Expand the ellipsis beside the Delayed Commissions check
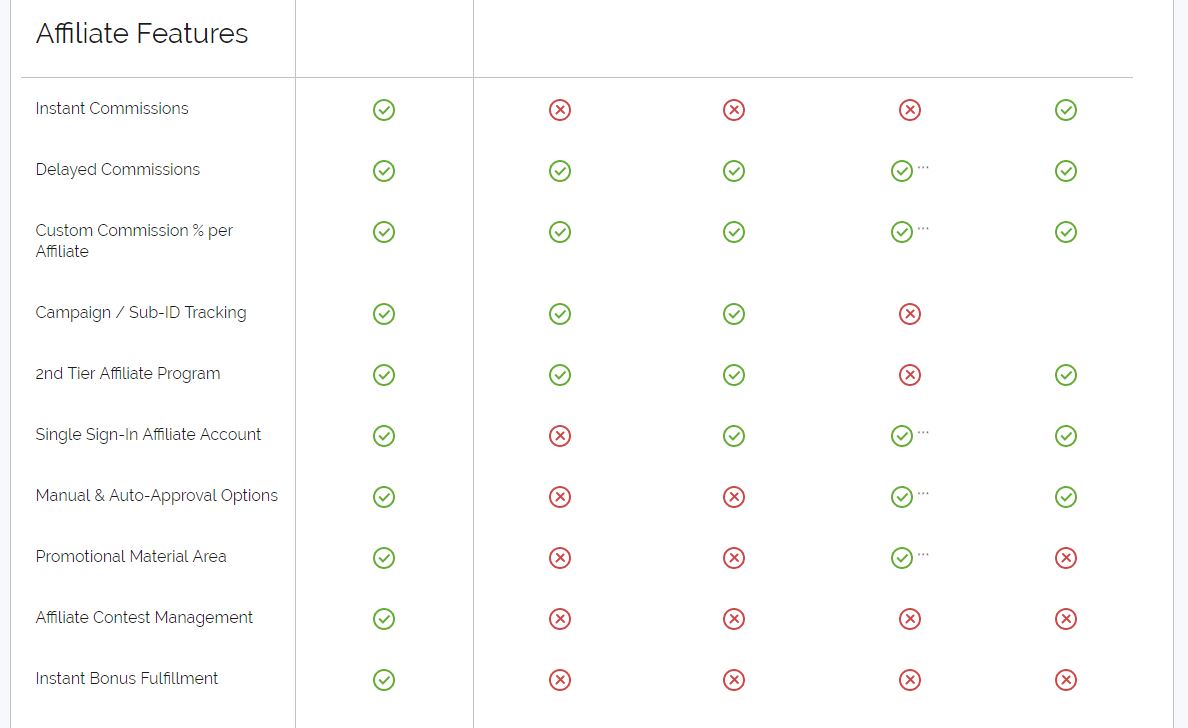 923,167
